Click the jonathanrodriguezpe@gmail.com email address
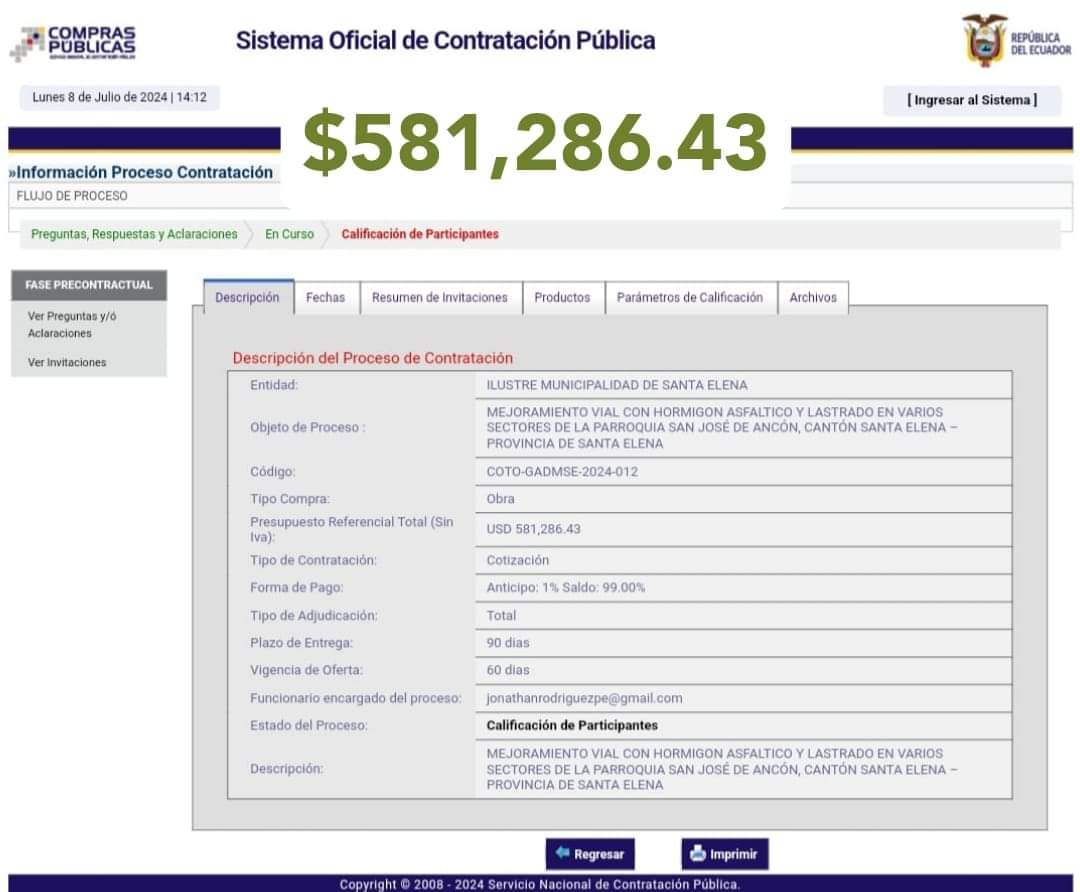1080x892 pixels. [584, 698]
